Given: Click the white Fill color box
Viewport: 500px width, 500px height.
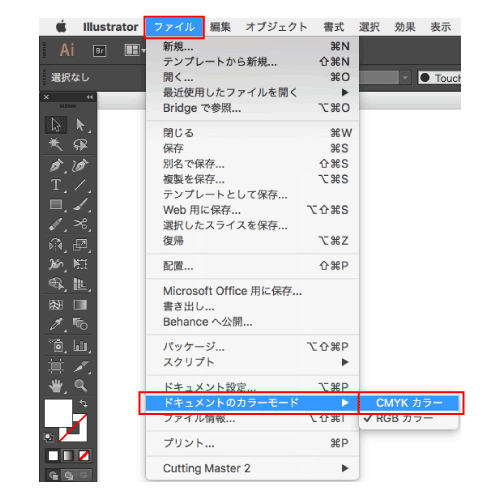Looking at the screenshot, I should (x=58, y=413).
